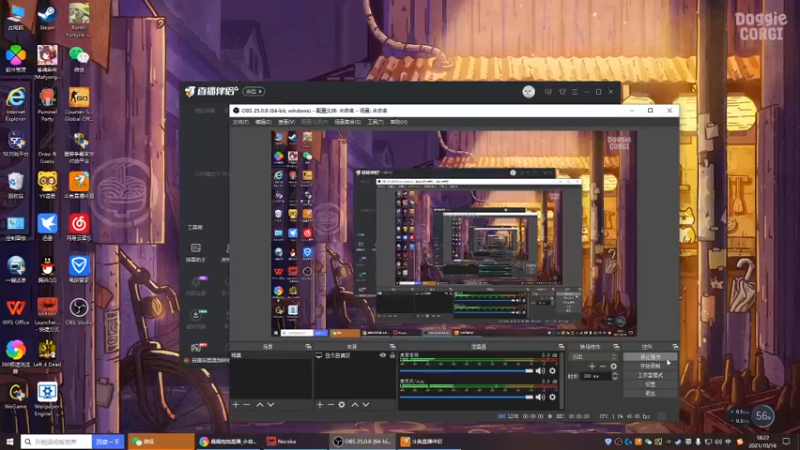This screenshot has height=450, width=800.
Task: Move the scene down with the down arrow
Action: (x=271, y=405)
